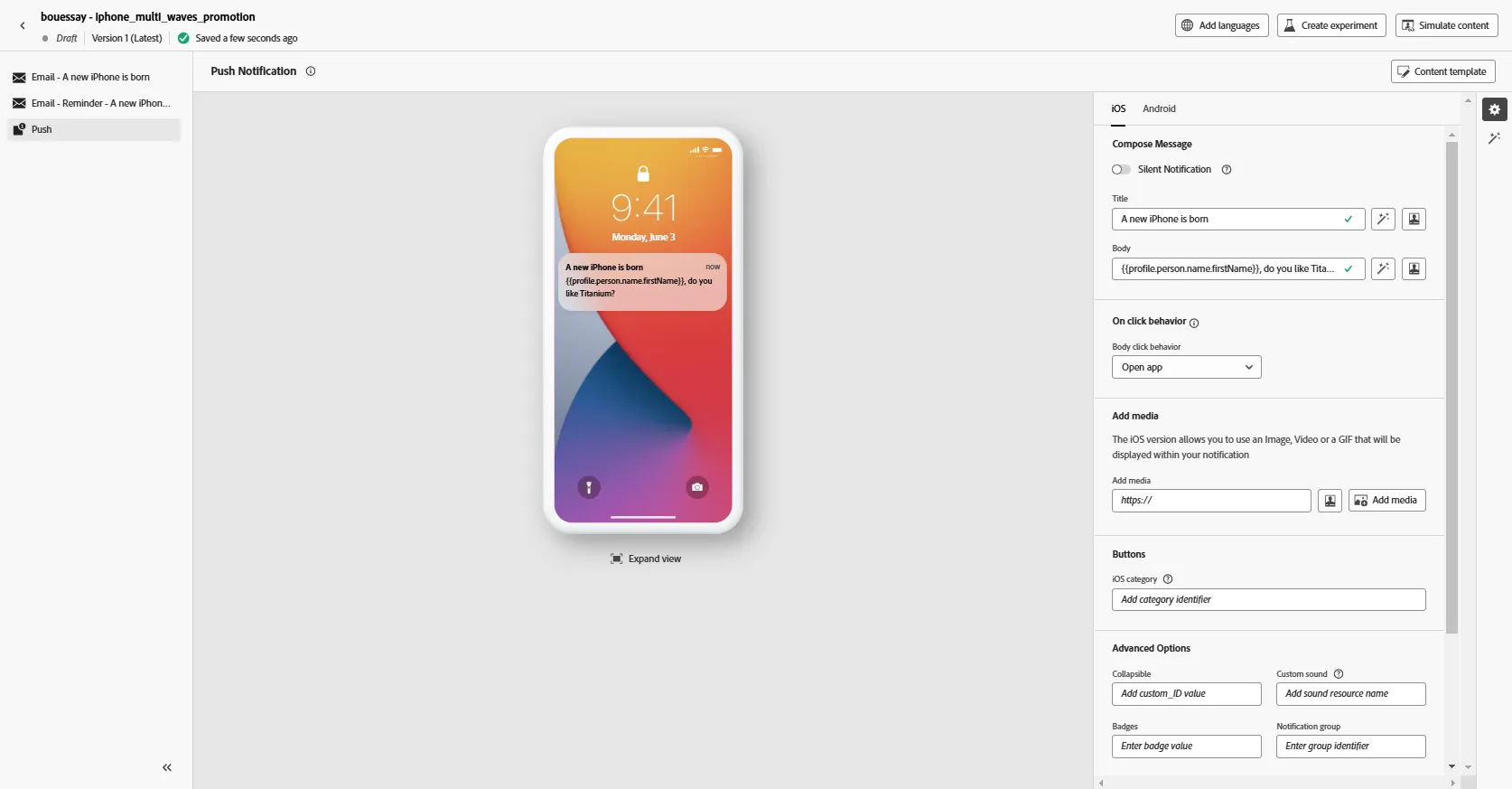Viewport: 1512px width, 789px height.
Task: Click the Simulate content button
Action: click(1446, 26)
